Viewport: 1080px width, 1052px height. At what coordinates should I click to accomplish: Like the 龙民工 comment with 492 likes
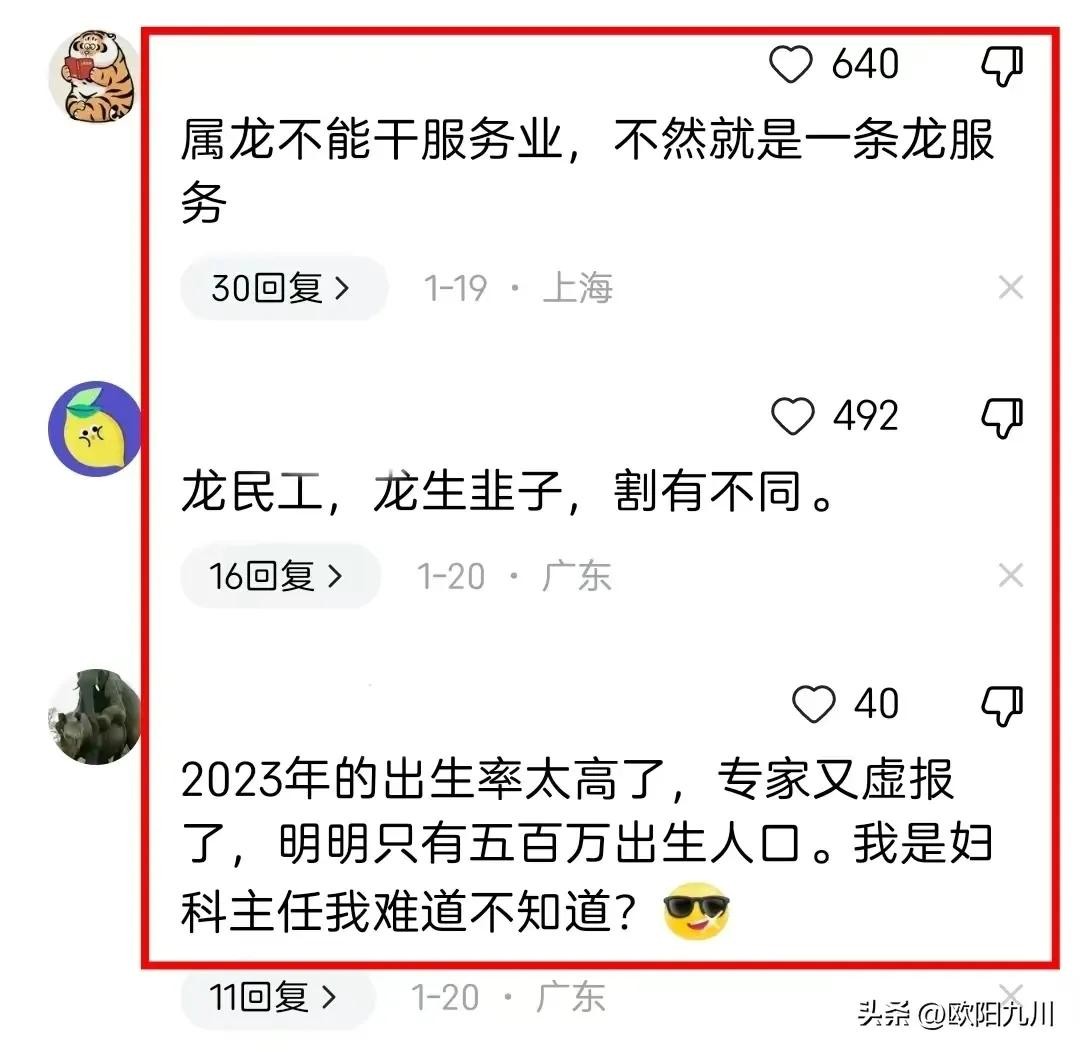[x=793, y=416]
